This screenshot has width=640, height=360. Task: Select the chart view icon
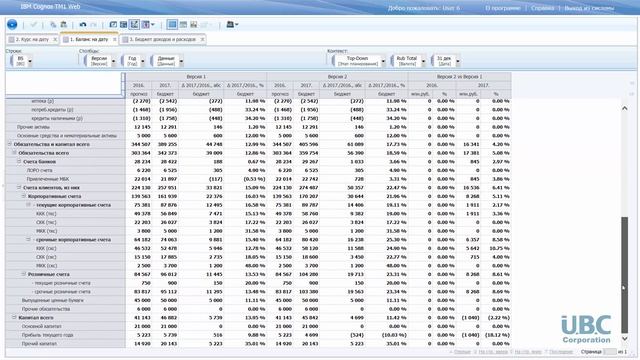coord(193,24)
